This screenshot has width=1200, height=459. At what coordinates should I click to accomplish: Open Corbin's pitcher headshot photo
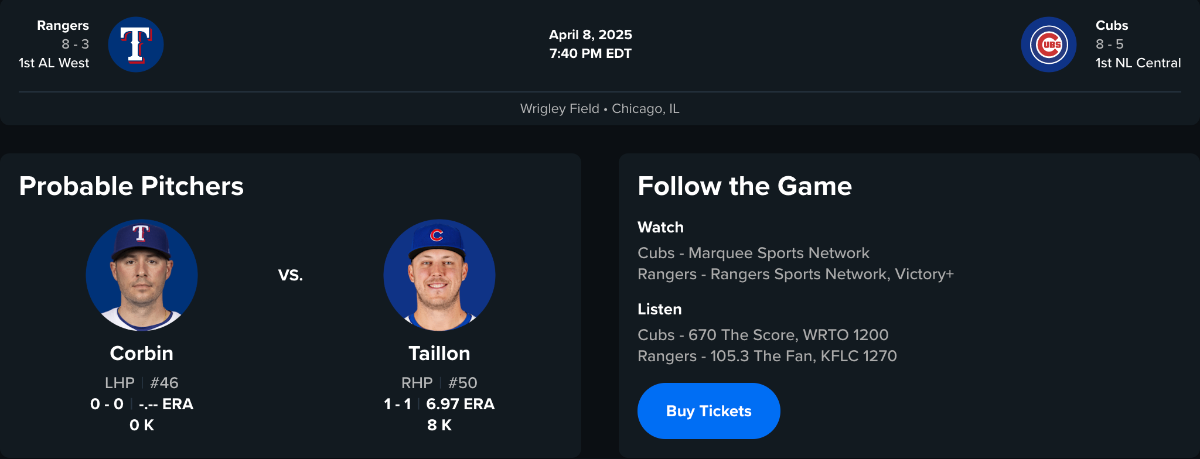coord(141,275)
